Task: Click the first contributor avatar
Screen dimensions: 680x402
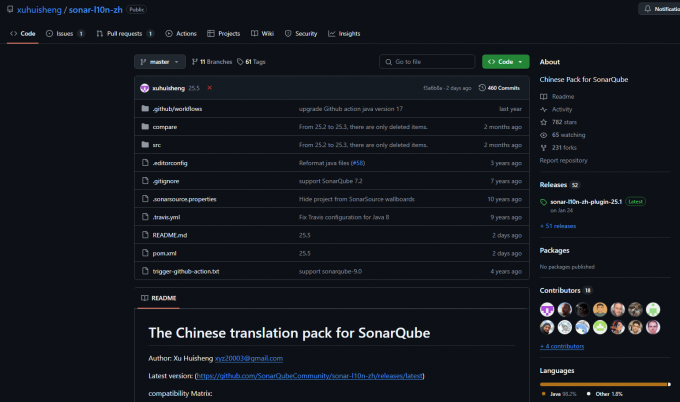Action: (547, 309)
